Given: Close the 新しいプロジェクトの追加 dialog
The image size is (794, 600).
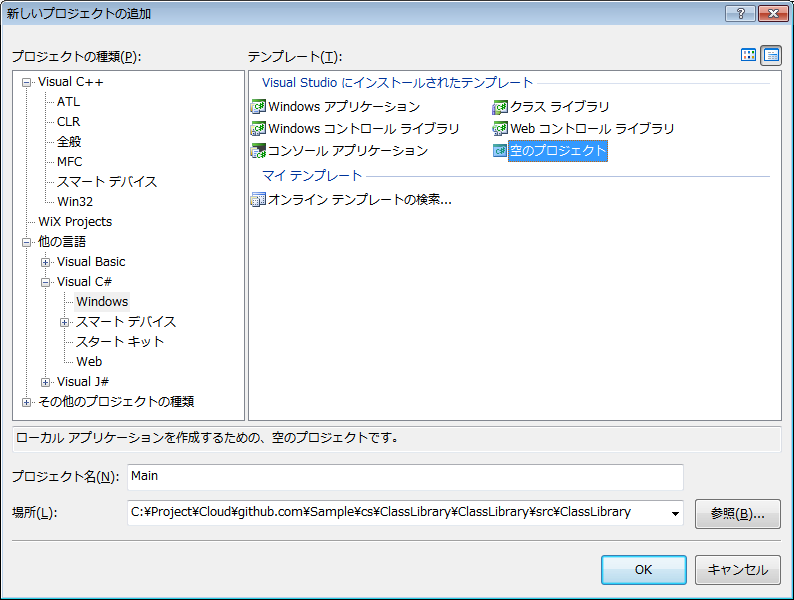Looking at the screenshot, I should (773, 14).
